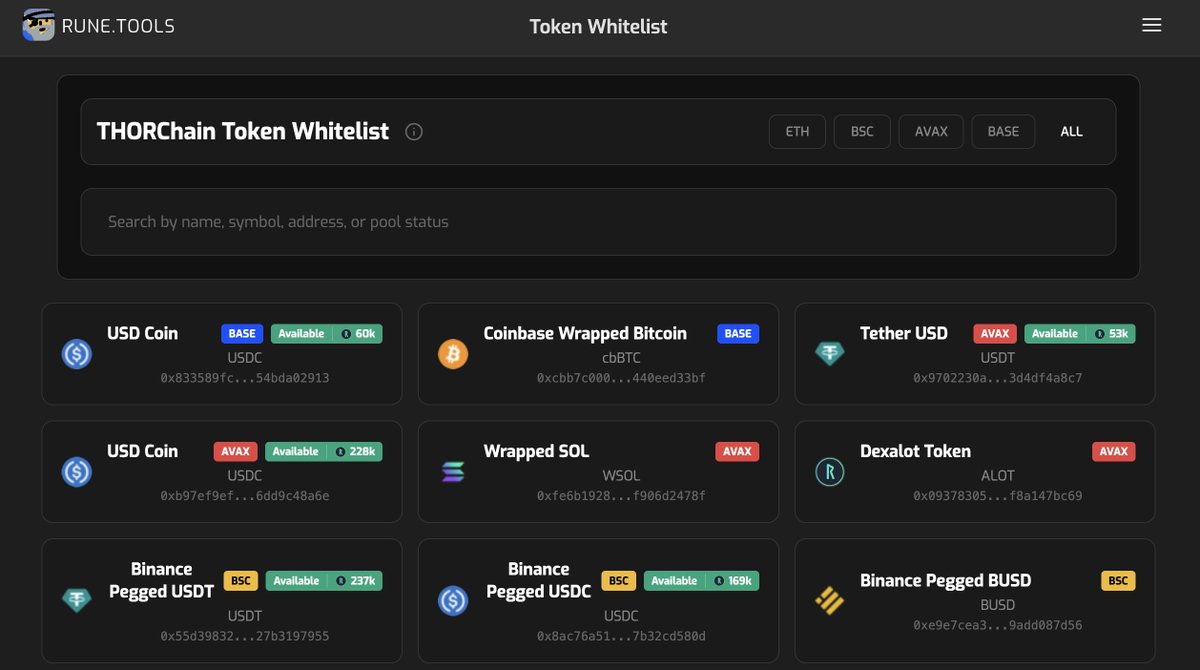Click the Available 60k pool badge
Image resolution: width=1200 pixels, height=670 pixels.
327,334
